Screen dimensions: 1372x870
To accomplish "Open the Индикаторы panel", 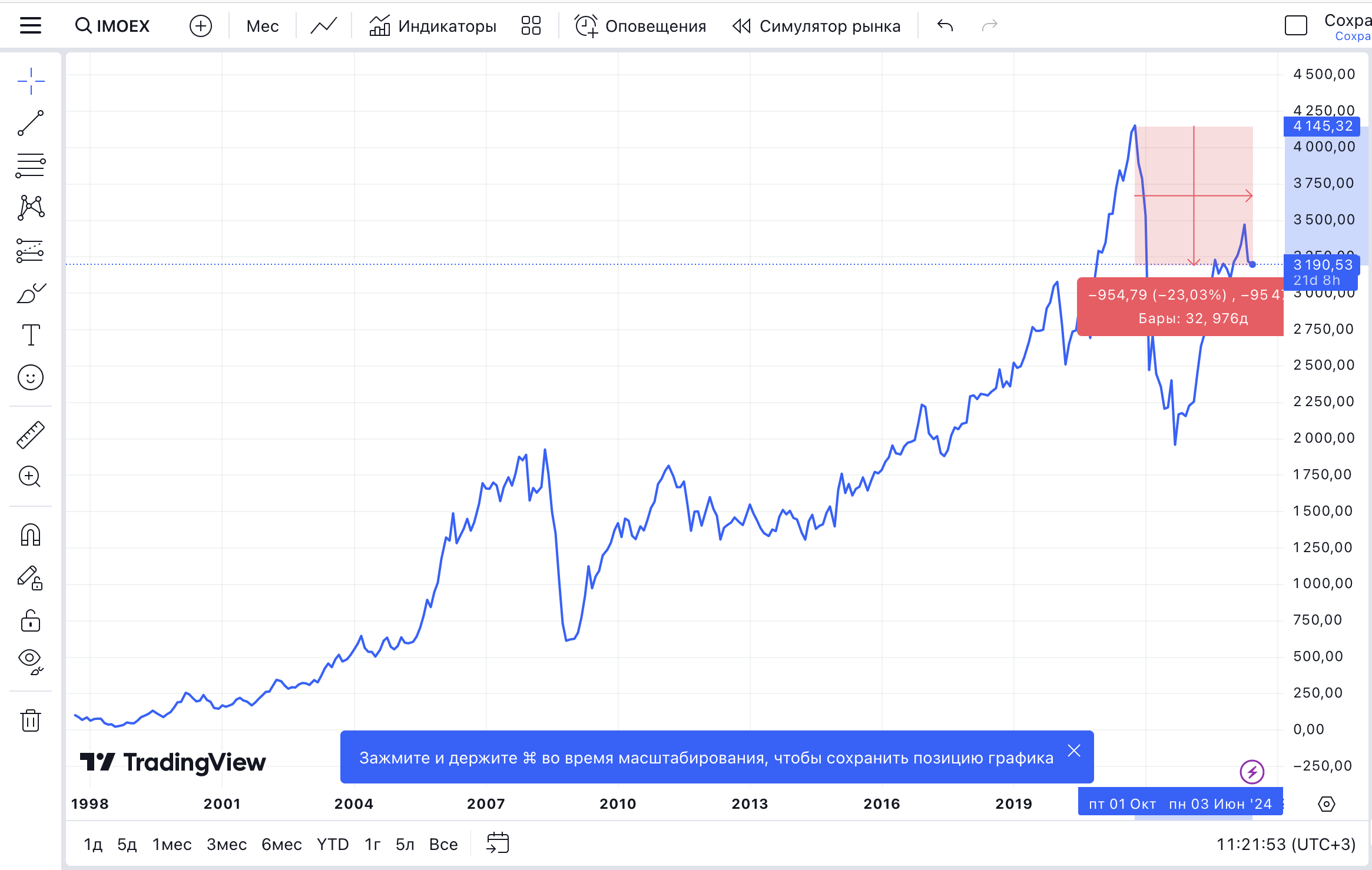I will 433,26.
